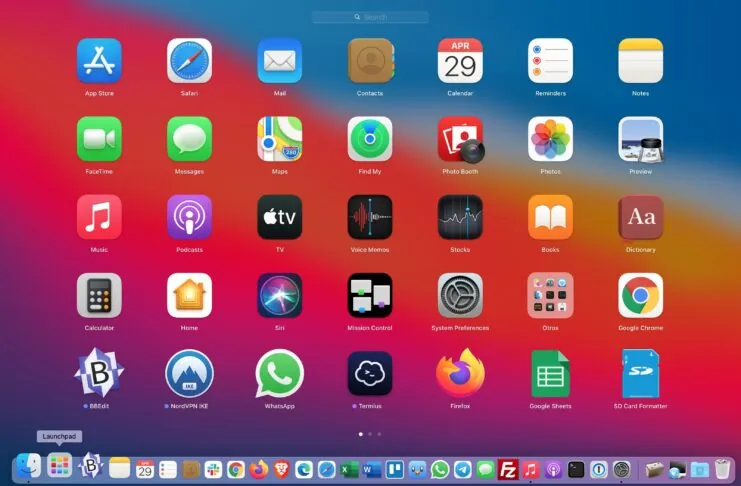Launch Slack from the Dock

tap(213, 469)
